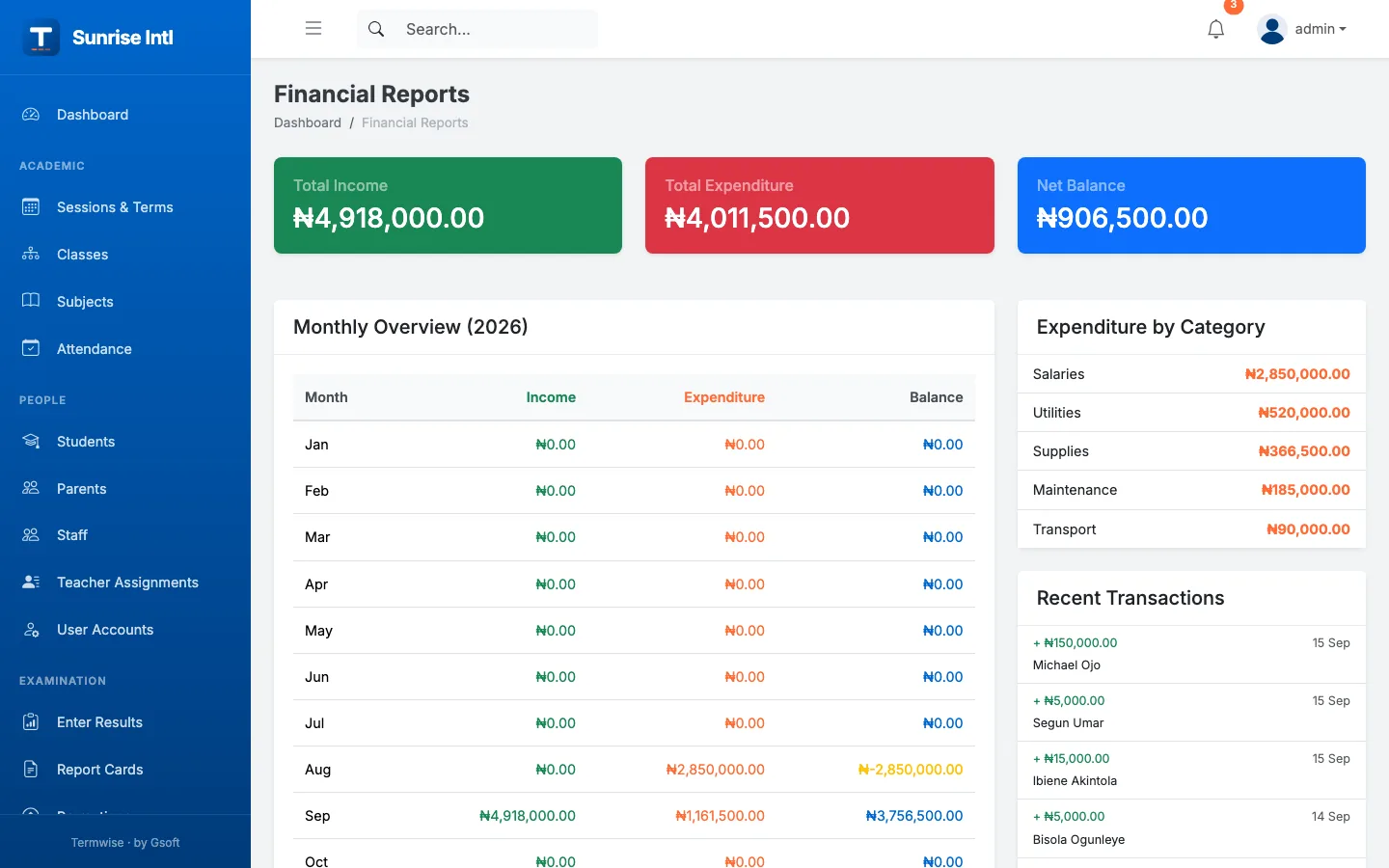
Task: Toggle the sidebar hamburger menu icon
Action: coord(313,29)
